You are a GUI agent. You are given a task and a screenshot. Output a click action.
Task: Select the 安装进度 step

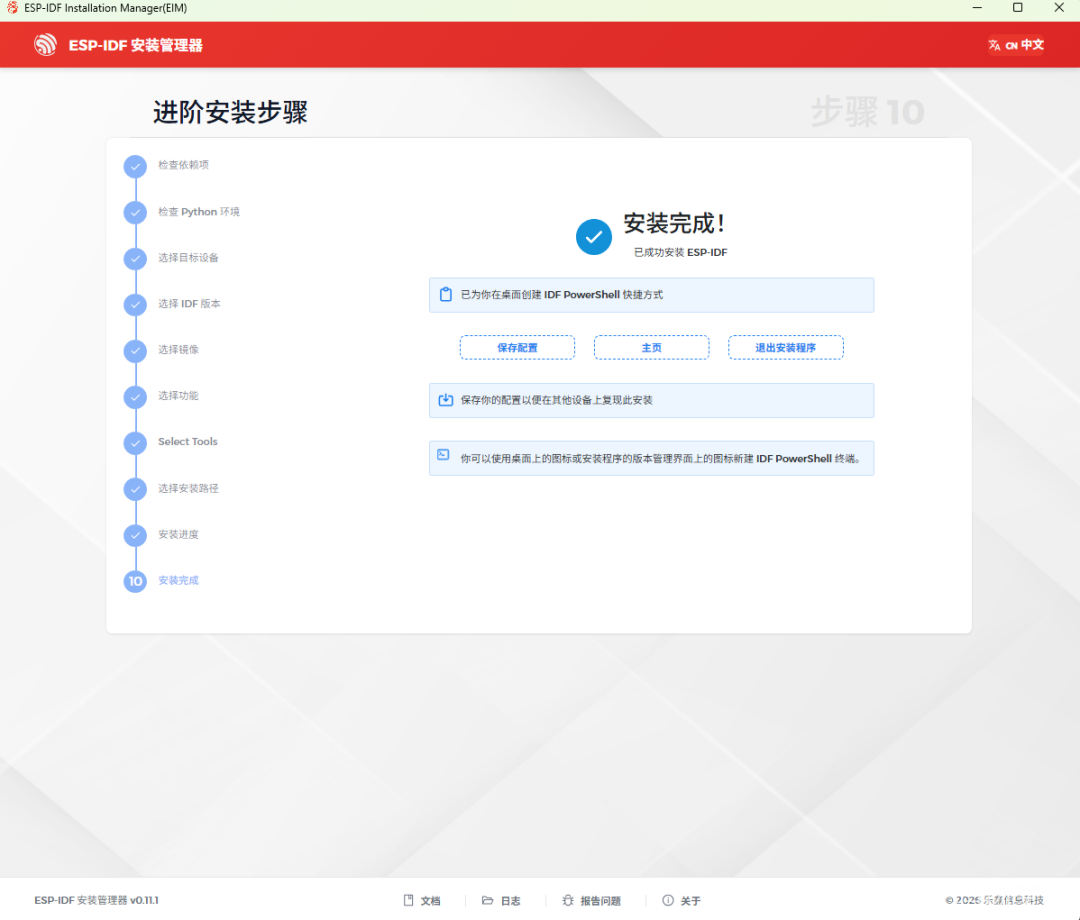pyautogui.click(x=178, y=534)
